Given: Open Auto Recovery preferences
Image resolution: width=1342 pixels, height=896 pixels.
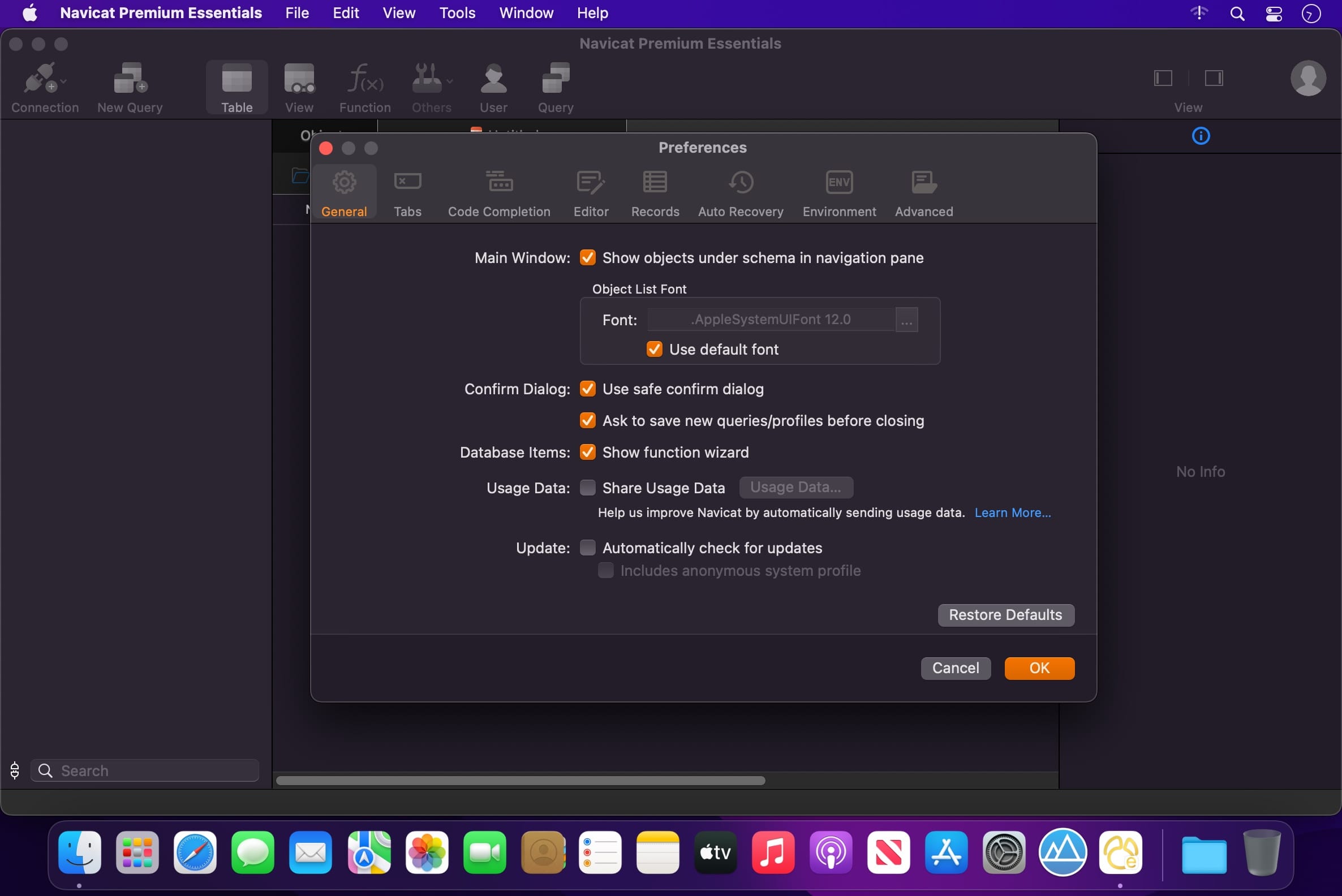Looking at the screenshot, I should 741,193.
